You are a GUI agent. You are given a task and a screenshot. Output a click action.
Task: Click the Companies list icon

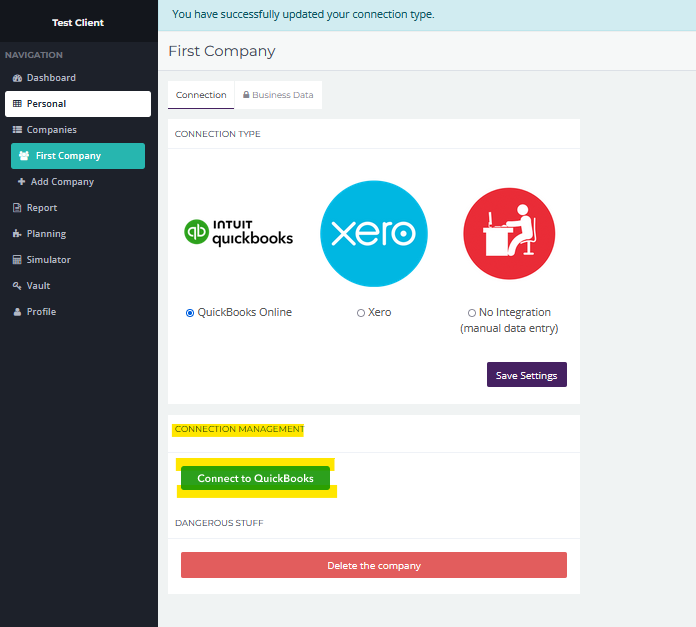coord(17,130)
